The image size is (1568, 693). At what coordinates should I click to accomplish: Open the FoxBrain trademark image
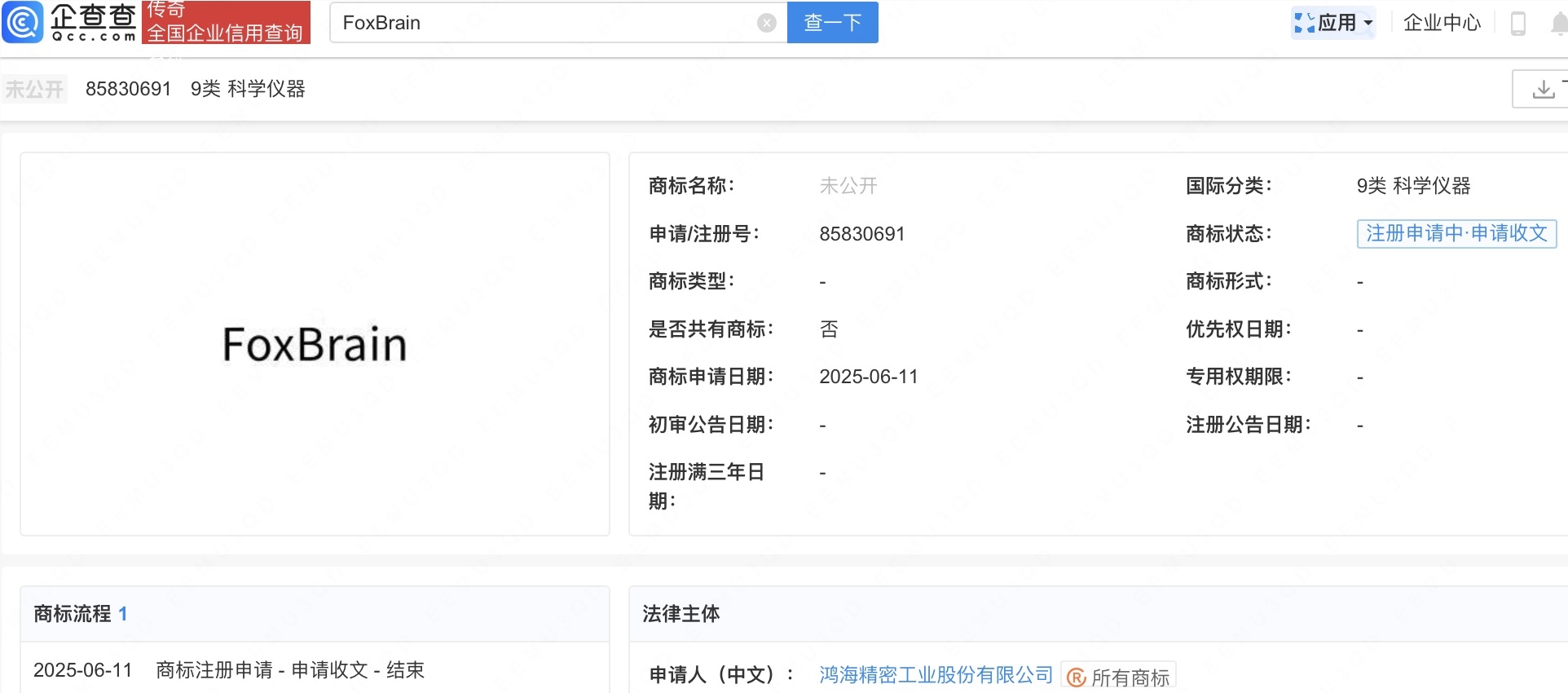tap(315, 344)
